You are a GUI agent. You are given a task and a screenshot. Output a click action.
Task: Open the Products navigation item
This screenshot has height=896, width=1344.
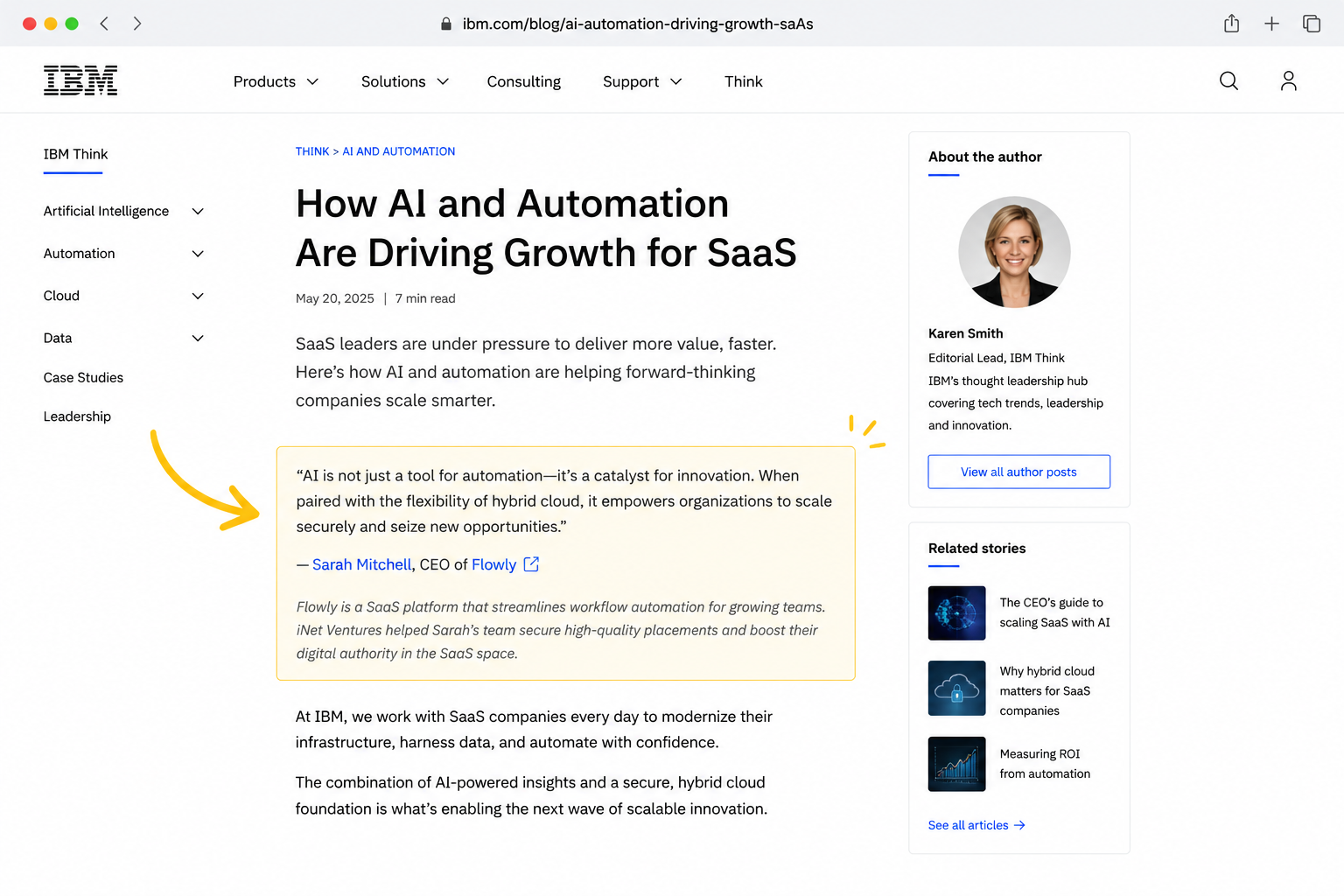[264, 81]
